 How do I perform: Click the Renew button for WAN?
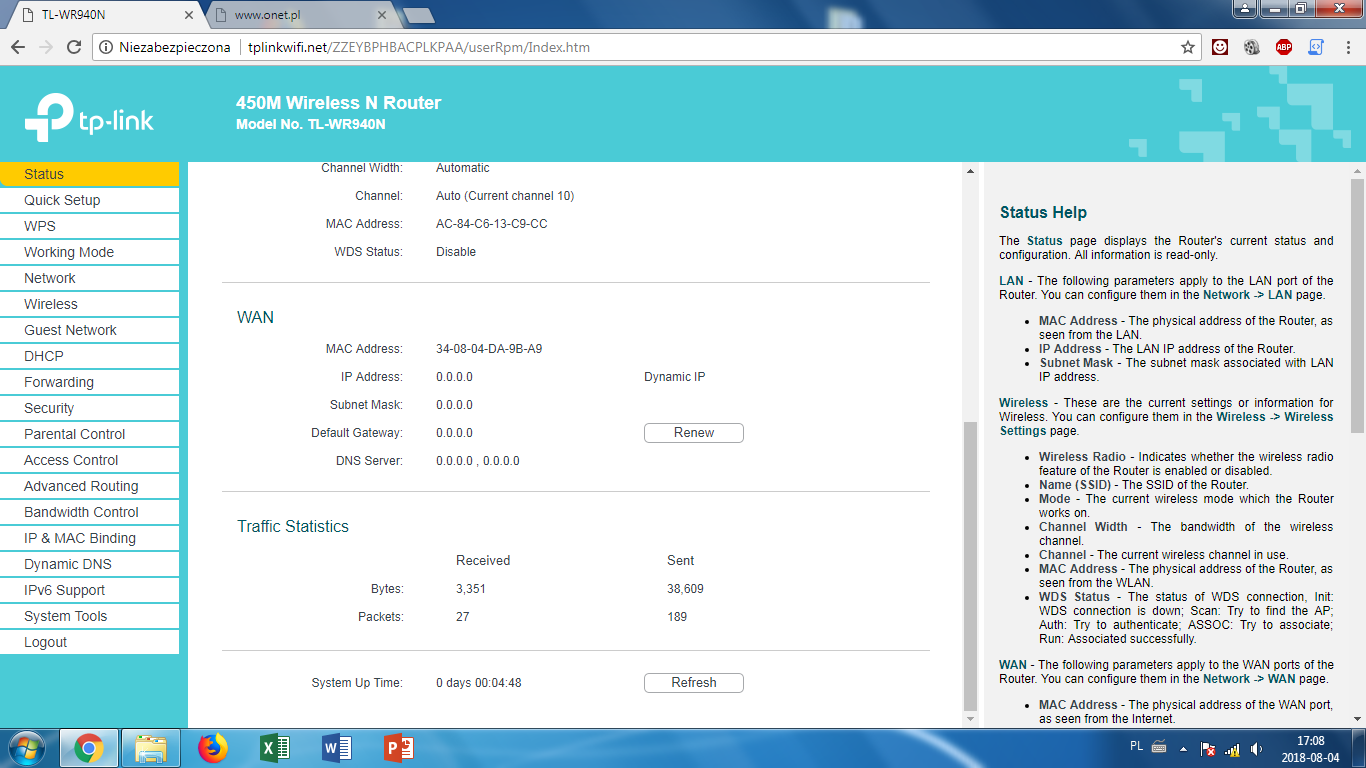[693, 433]
